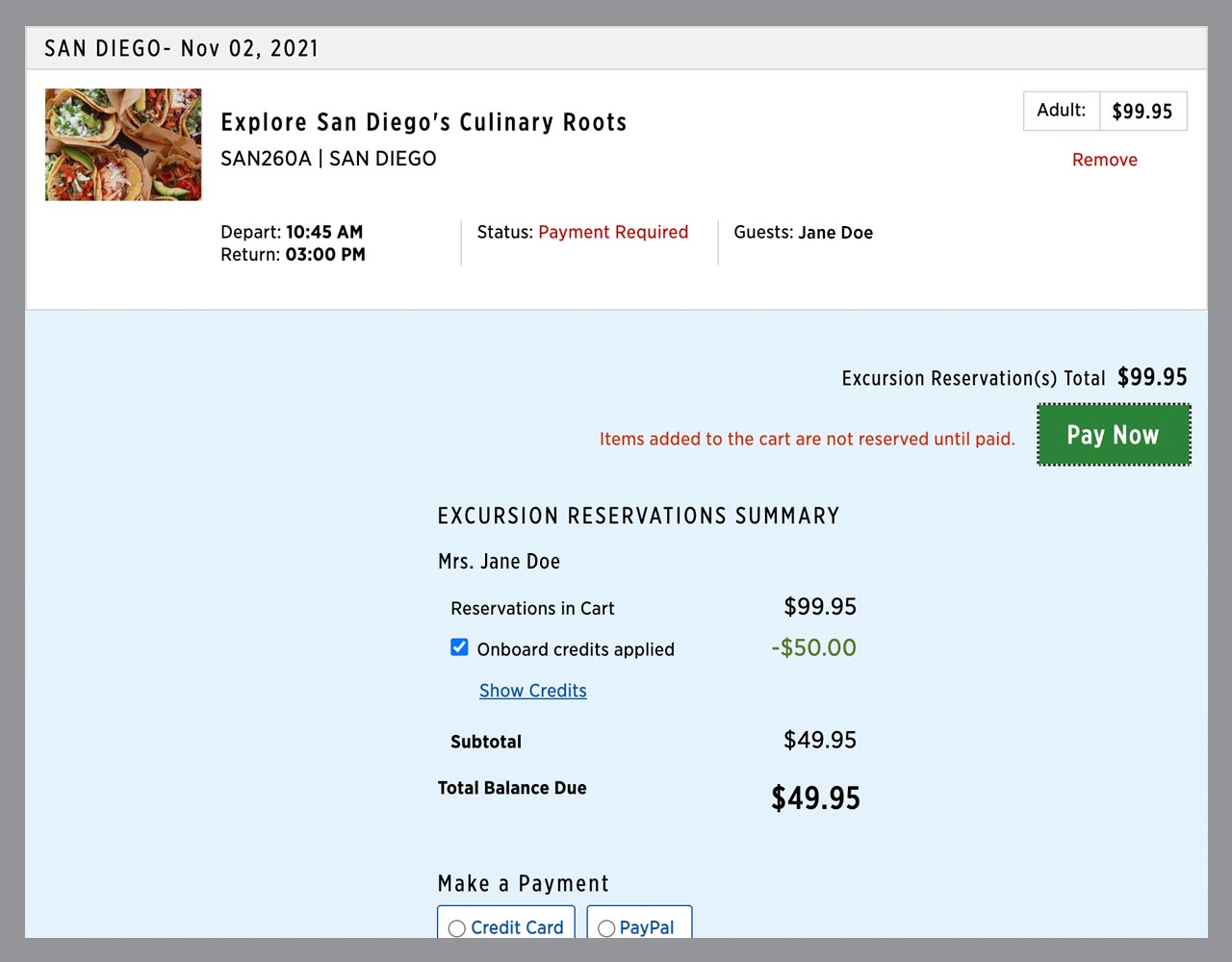Screen dimensions: 1232x962
Task: Remove the San Diego excursion from cart
Action: point(1104,160)
